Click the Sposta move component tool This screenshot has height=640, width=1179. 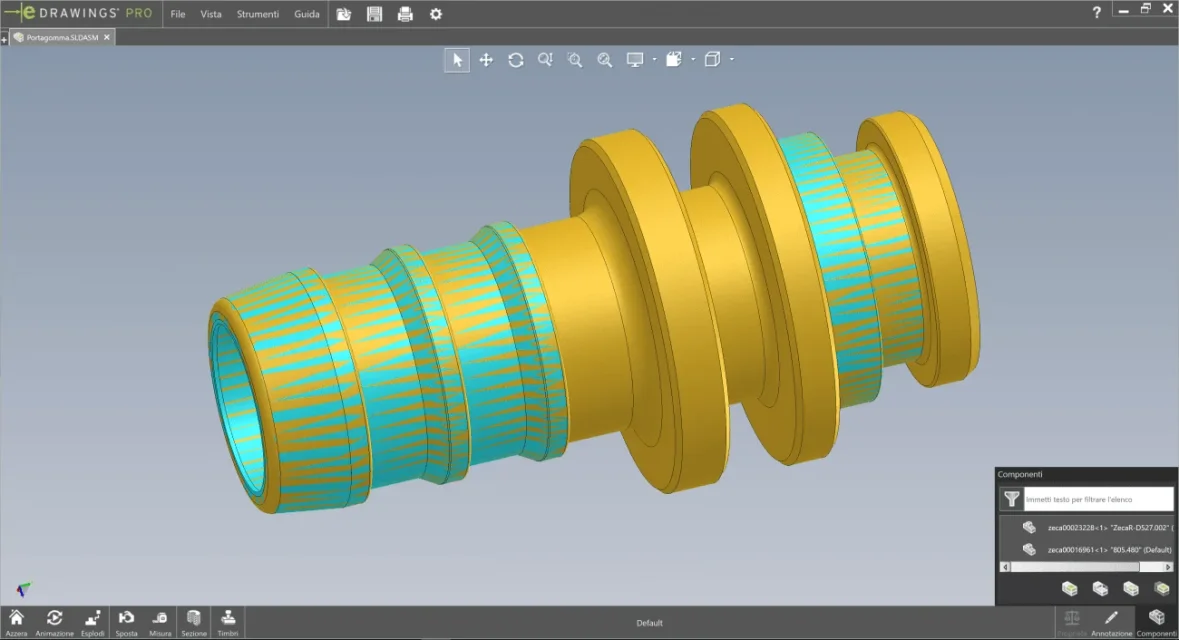(x=126, y=623)
